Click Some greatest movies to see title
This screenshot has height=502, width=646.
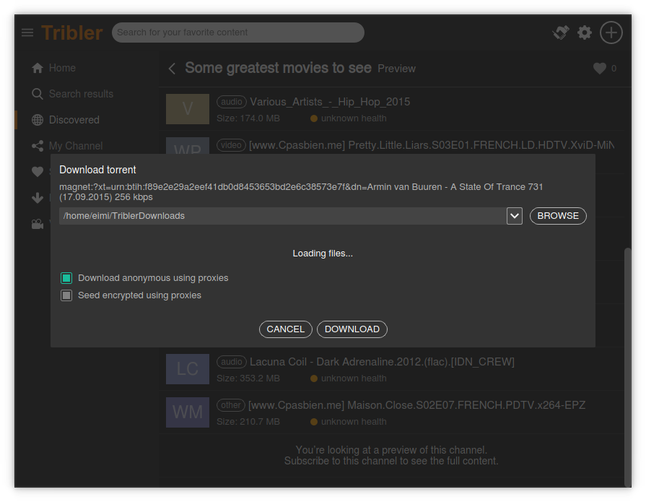tap(278, 68)
